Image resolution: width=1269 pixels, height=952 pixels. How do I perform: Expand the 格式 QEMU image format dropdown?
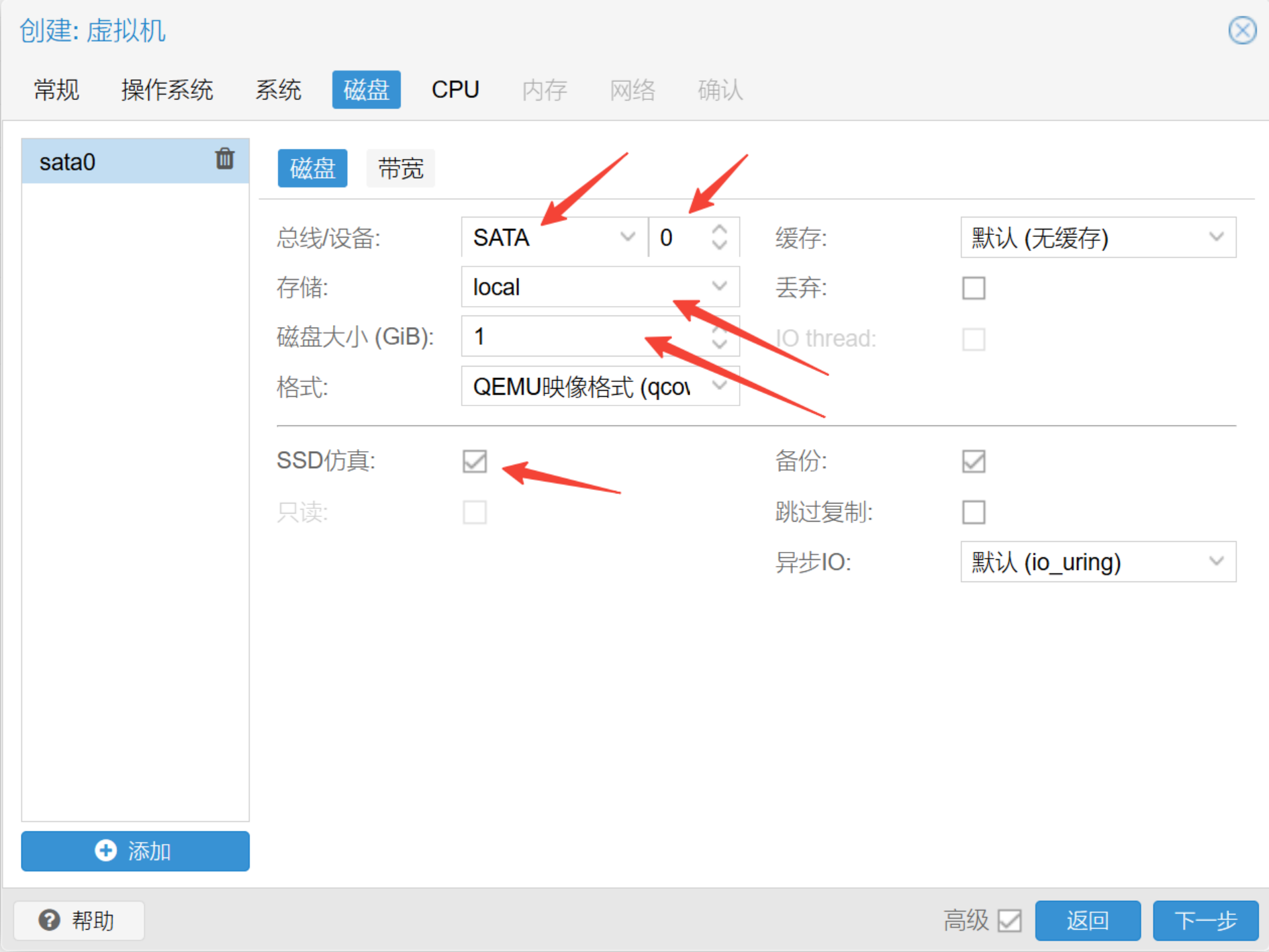point(719,386)
